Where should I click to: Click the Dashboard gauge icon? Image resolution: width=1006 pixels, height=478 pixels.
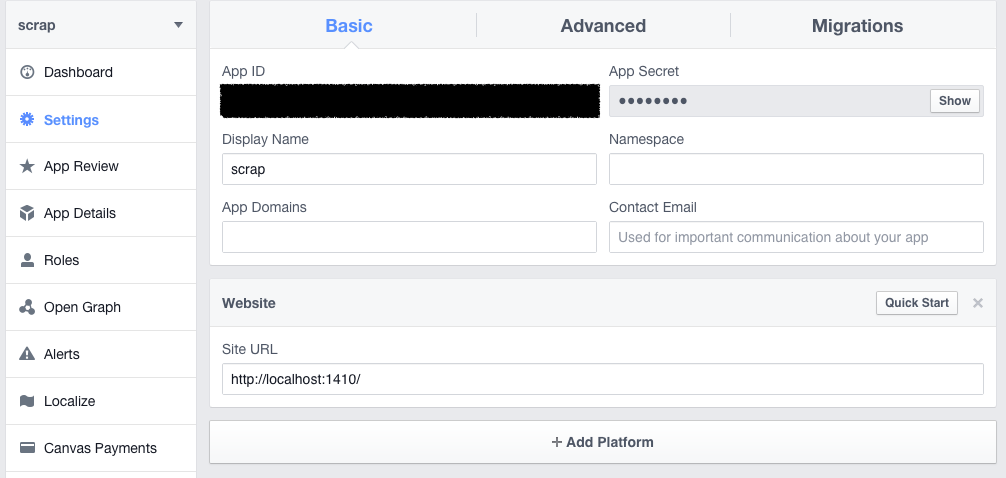click(x=27, y=72)
